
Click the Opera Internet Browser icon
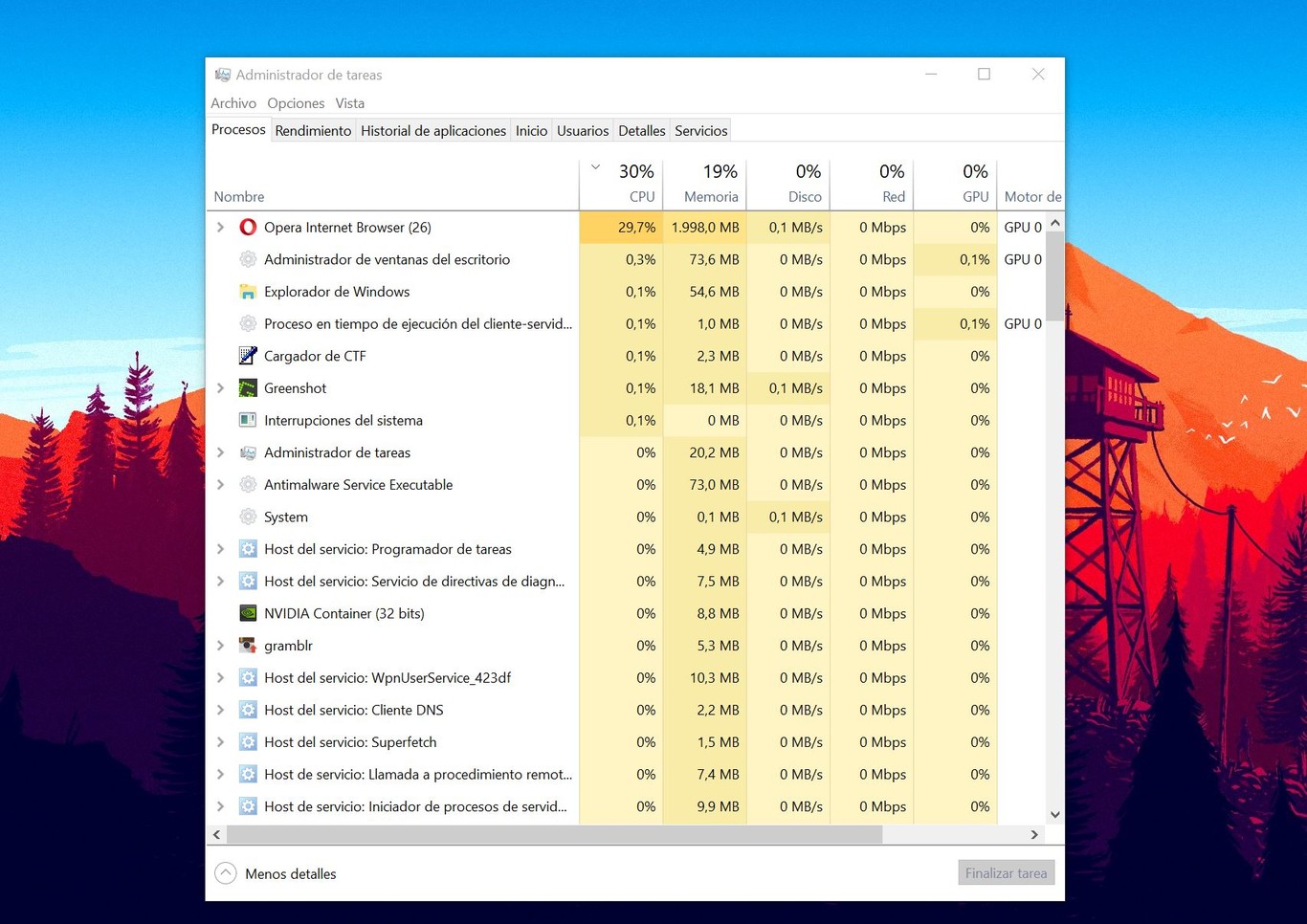248,227
